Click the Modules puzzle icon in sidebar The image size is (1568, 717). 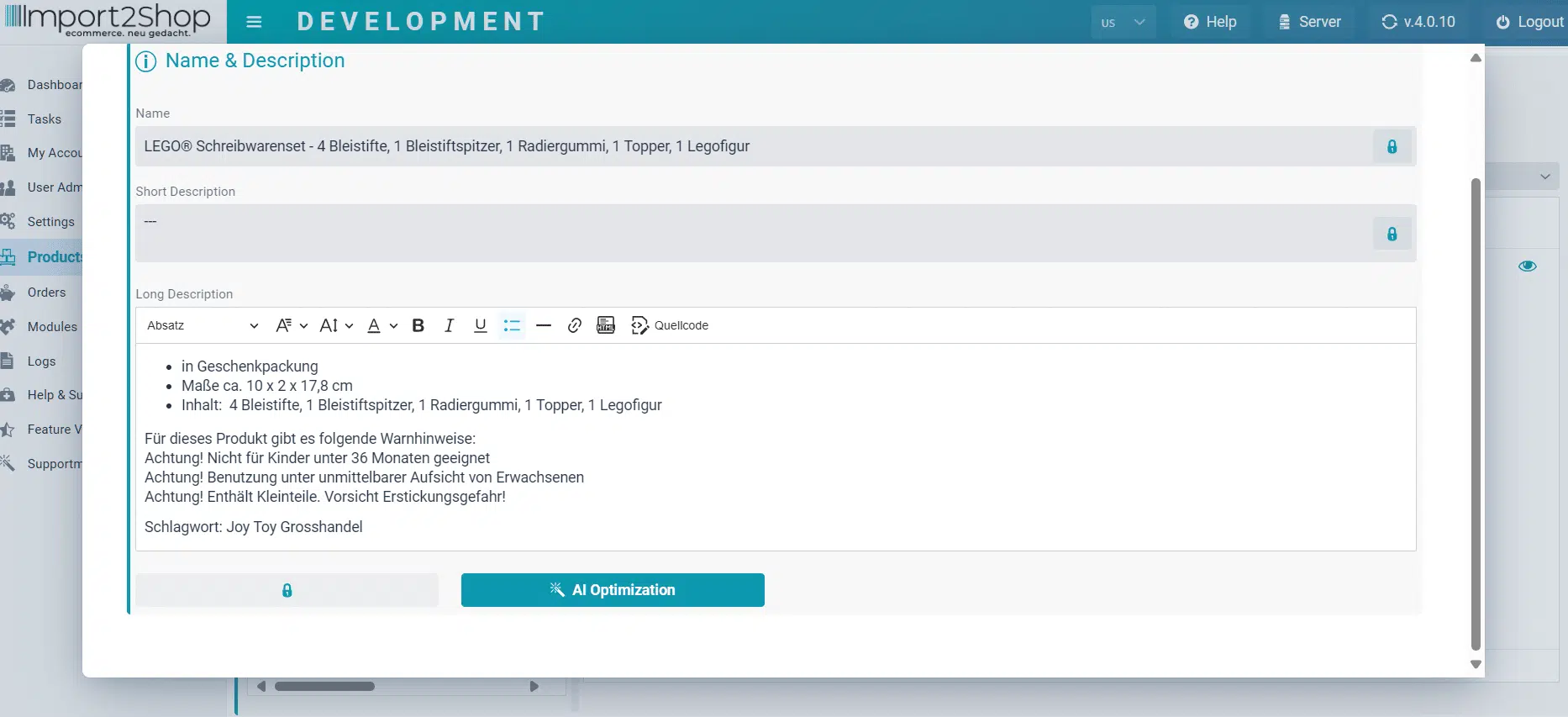click(x=8, y=327)
